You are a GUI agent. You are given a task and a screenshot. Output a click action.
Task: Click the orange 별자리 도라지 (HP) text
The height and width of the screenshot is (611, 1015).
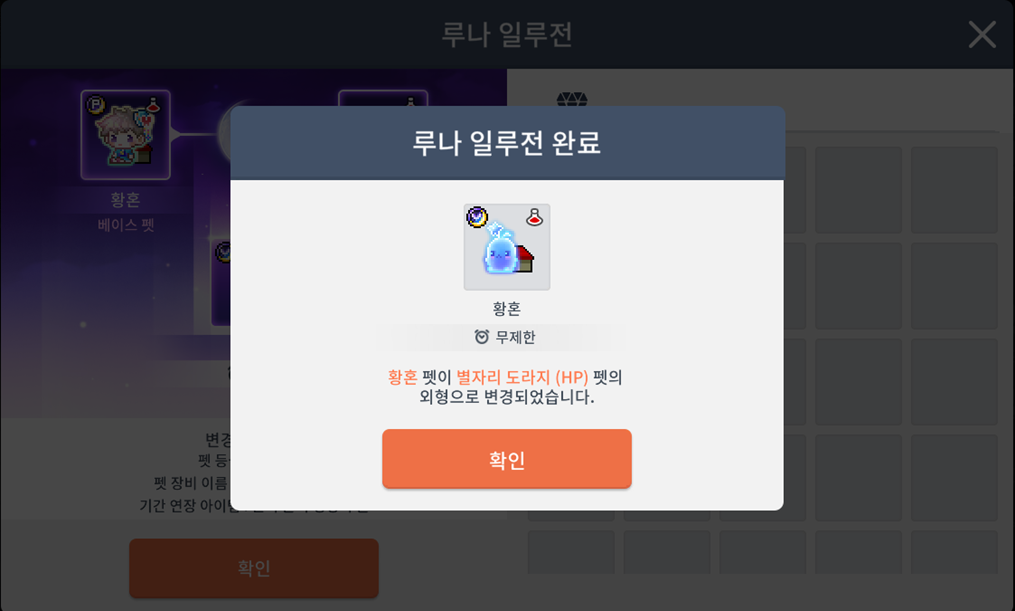pyautogui.click(x=522, y=377)
